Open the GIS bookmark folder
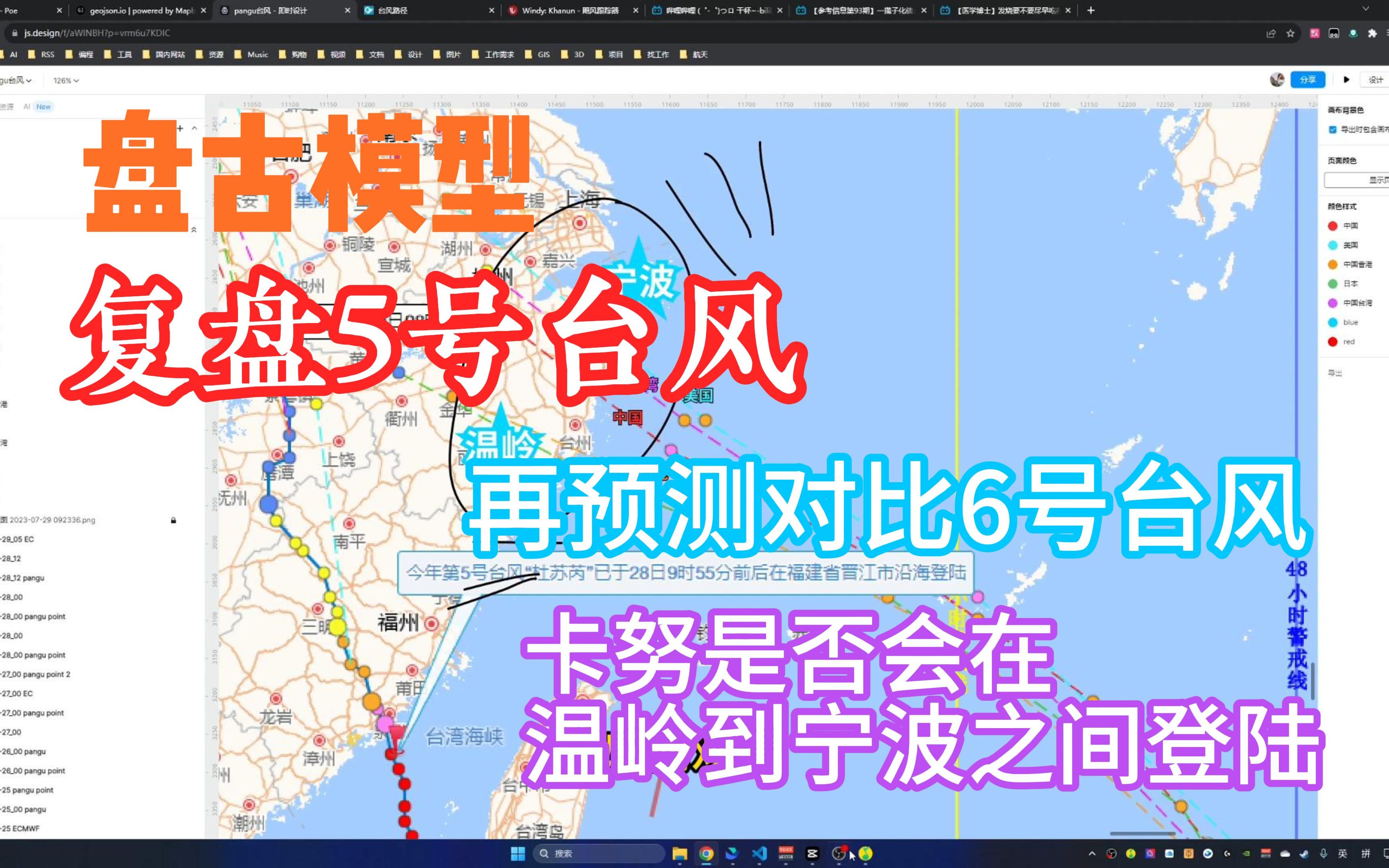The height and width of the screenshot is (868, 1389). (537, 55)
